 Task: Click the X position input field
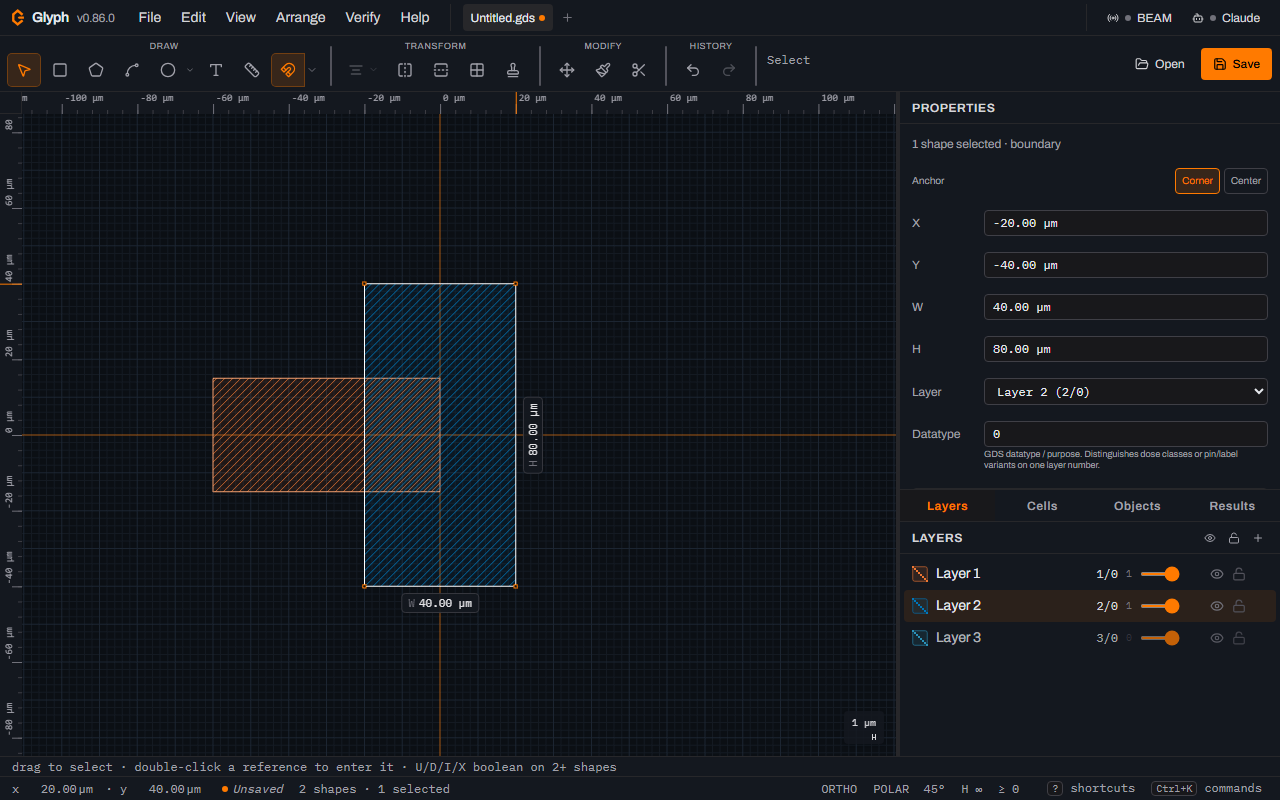(x=1126, y=223)
